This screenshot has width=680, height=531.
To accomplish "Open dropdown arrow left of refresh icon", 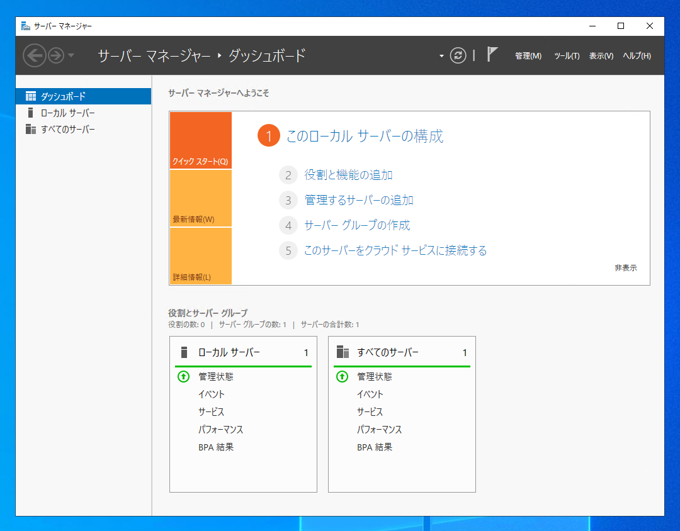I will pos(441,56).
